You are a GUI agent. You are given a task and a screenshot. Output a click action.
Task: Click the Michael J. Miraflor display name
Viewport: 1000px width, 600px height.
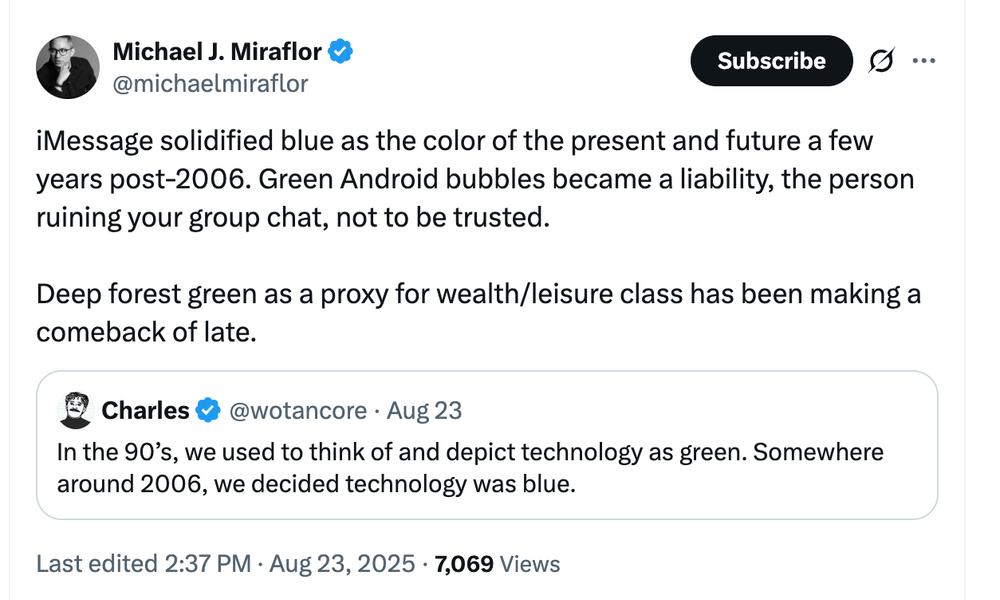pyautogui.click(x=218, y=52)
